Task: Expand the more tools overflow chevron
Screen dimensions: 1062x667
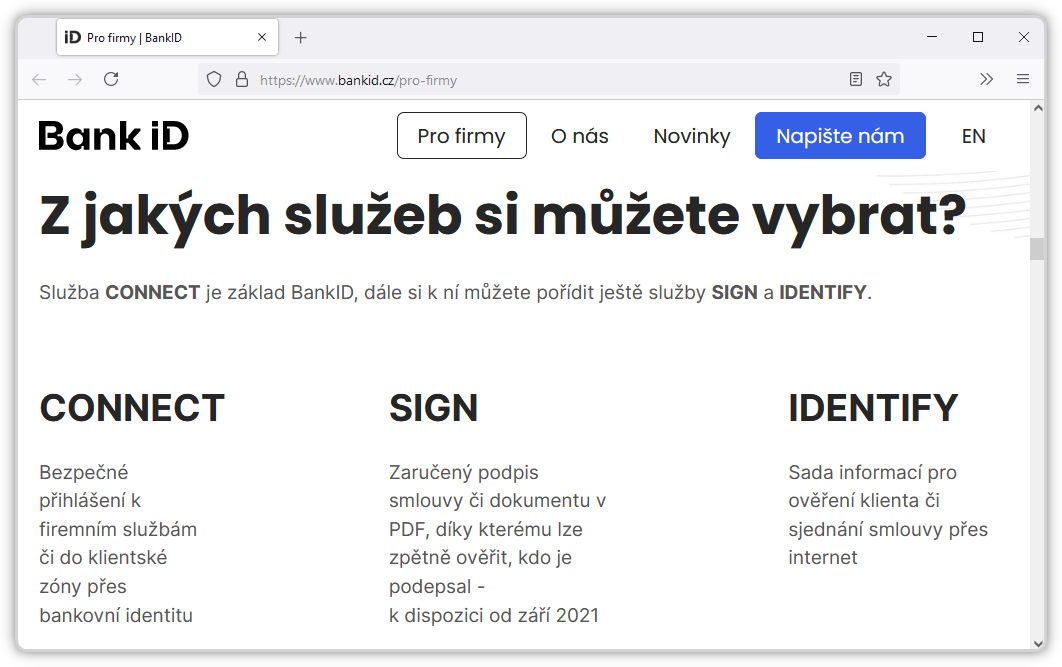Action: 987,80
